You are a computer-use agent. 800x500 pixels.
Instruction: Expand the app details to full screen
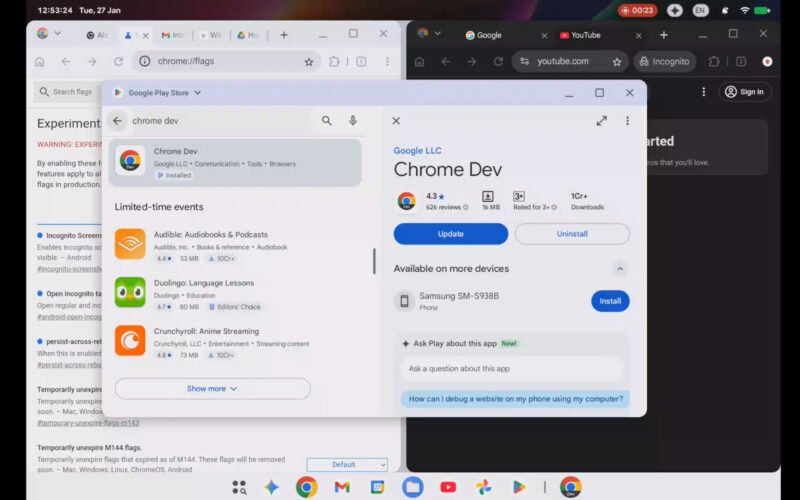pyautogui.click(x=601, y=121)
